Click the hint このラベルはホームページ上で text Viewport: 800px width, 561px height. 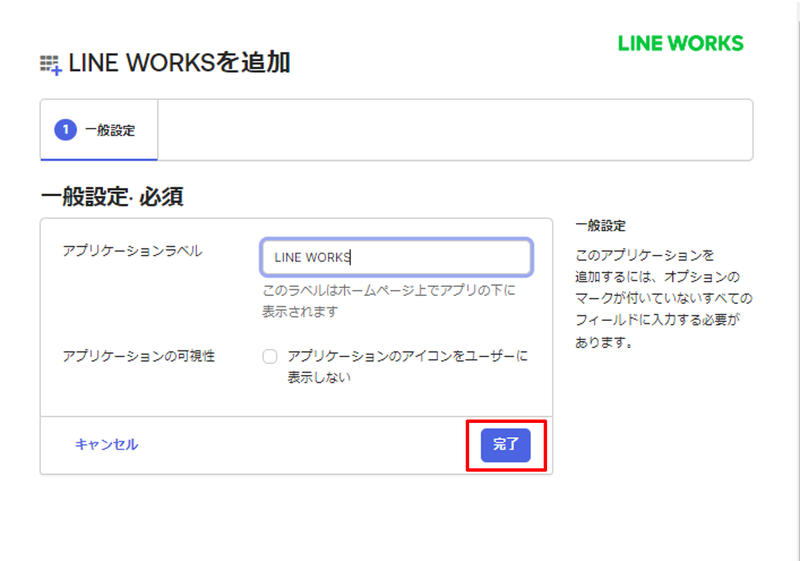pyautogui.click(x=389, y=300)
